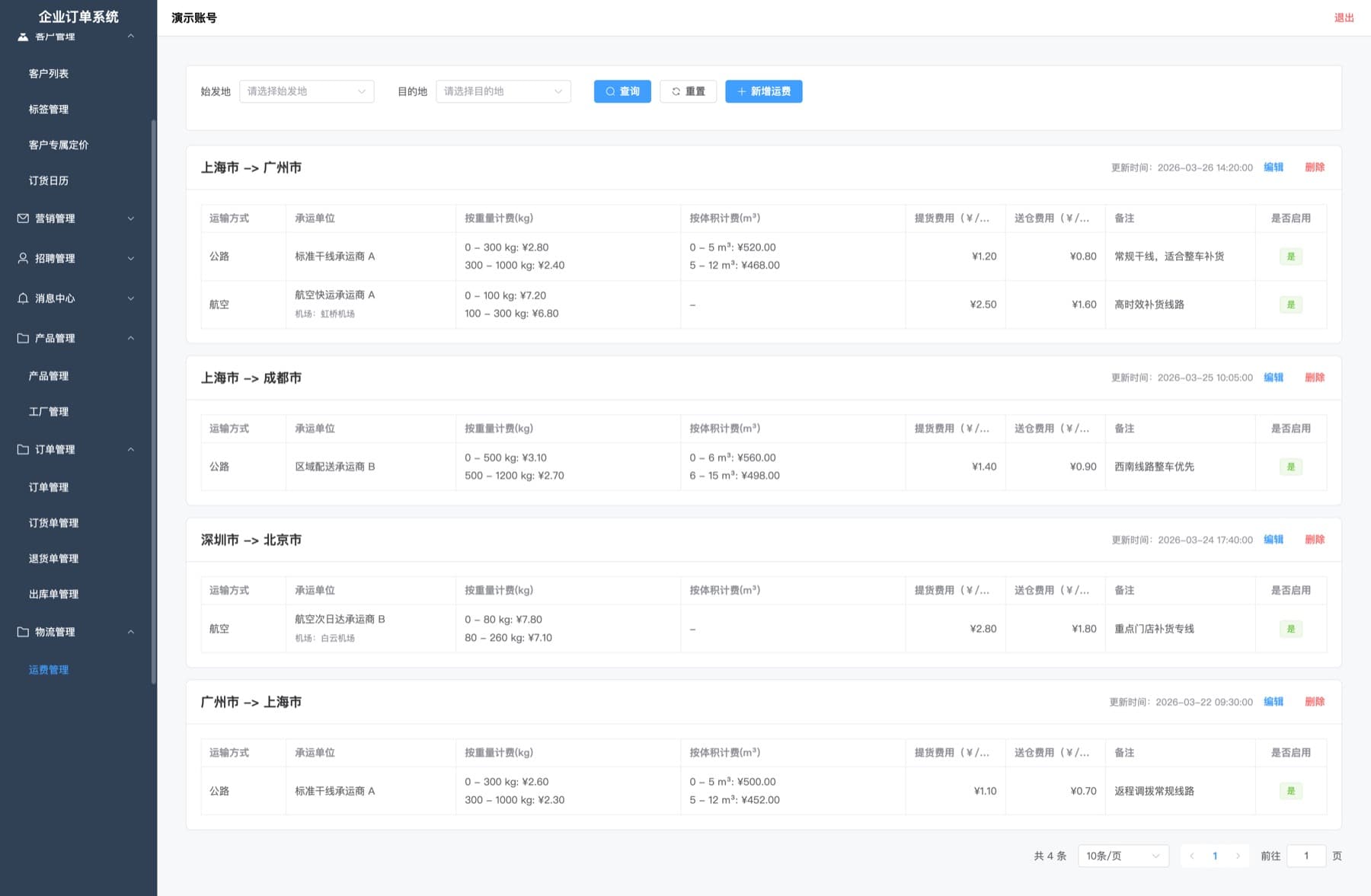Click the 消息中心 bell icon

point(23,298)
